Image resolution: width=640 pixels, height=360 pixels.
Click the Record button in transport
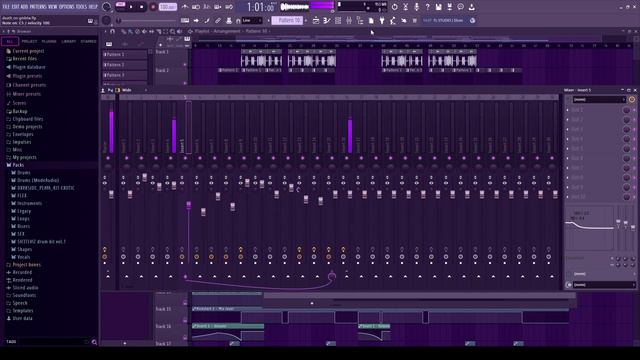pos(153,7)
